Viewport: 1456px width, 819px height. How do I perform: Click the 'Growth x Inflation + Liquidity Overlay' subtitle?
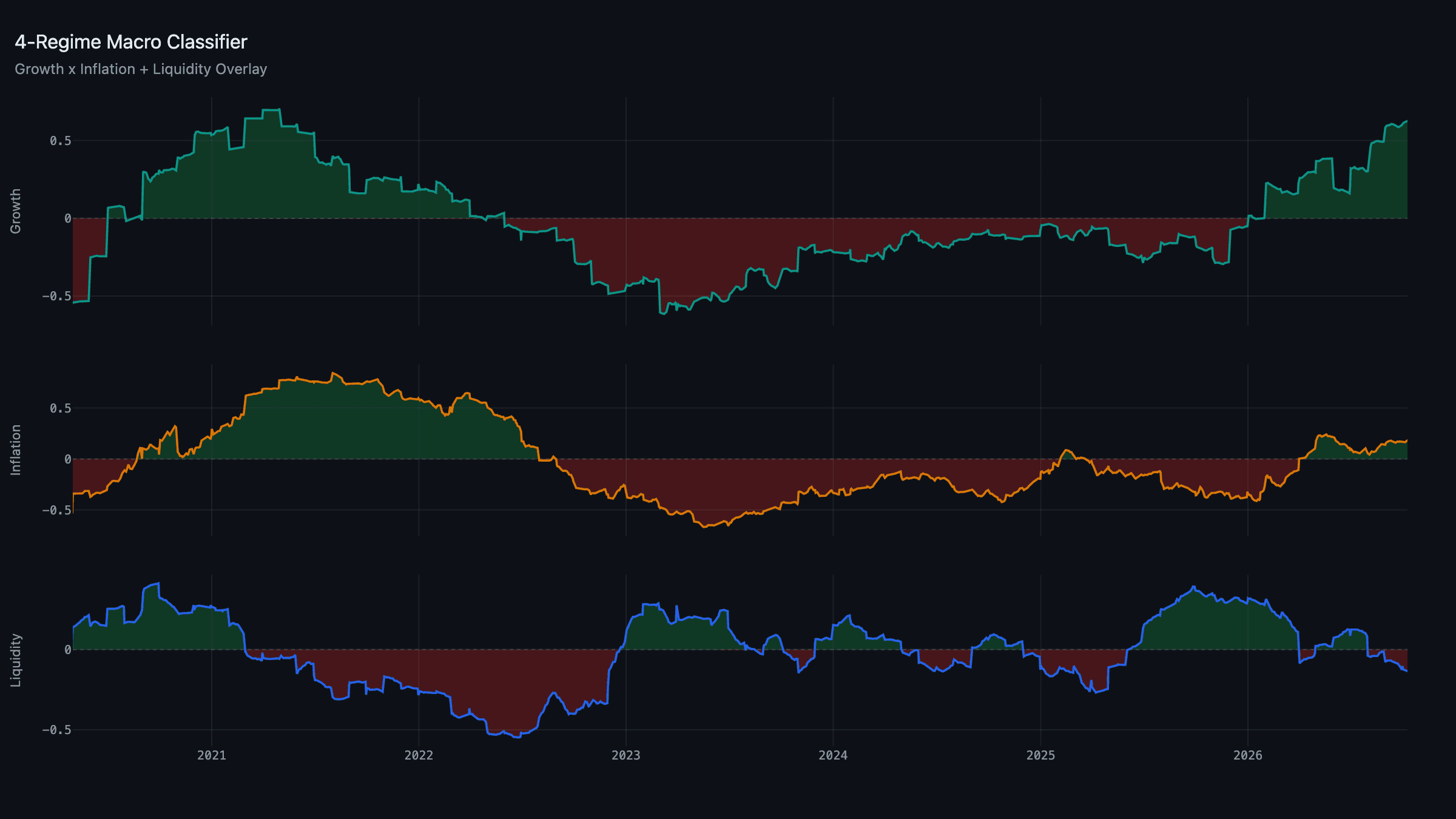point(141,69)
